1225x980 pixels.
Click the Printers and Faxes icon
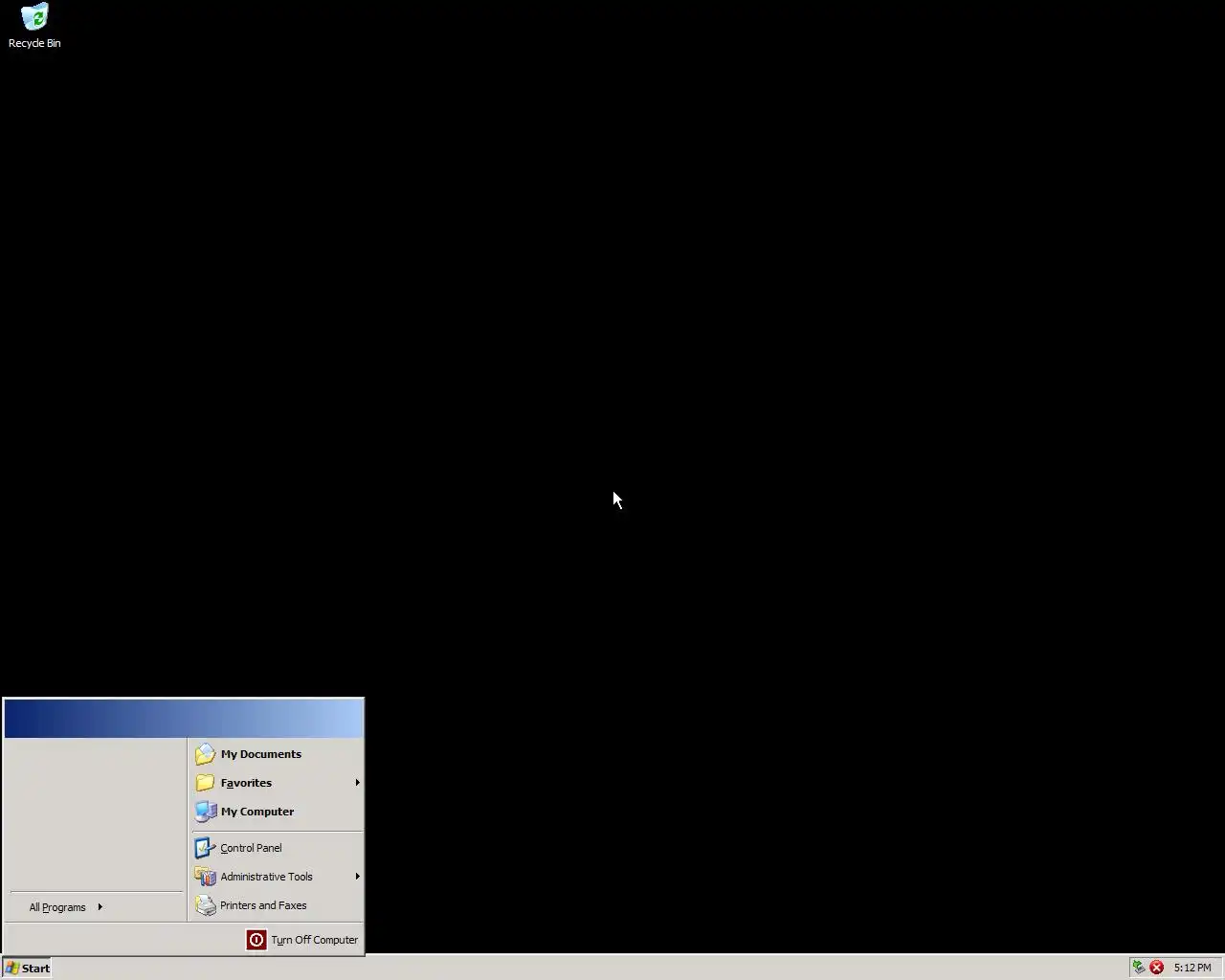(205, 905)
